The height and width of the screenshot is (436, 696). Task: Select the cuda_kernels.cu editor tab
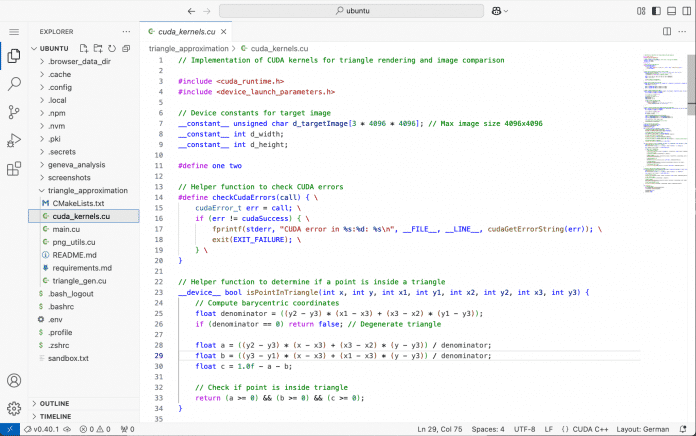click(x=186, y=32)
